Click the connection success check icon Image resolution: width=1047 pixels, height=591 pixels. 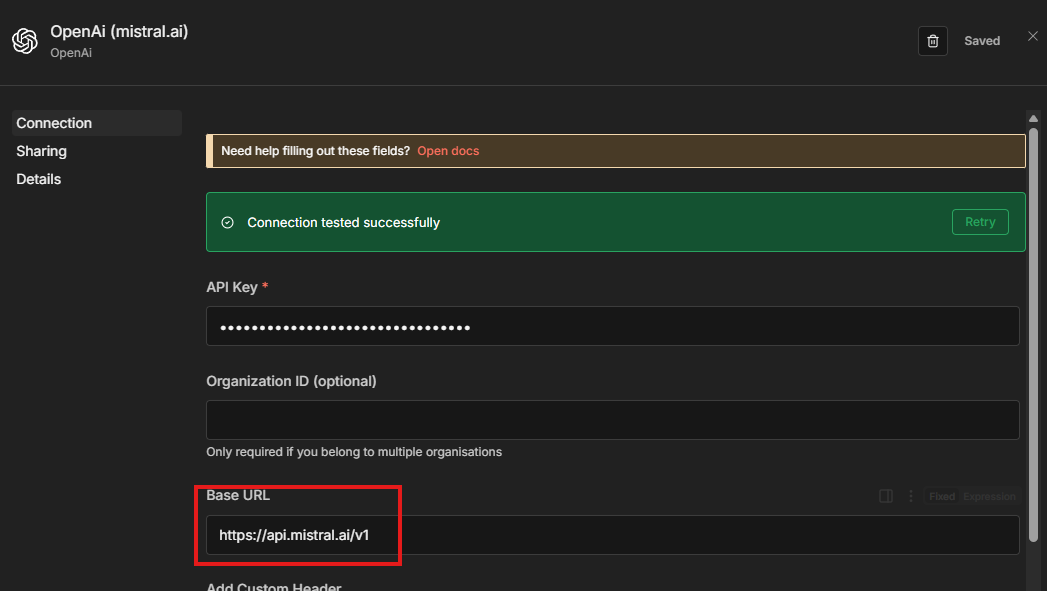(x=228, y=222)
